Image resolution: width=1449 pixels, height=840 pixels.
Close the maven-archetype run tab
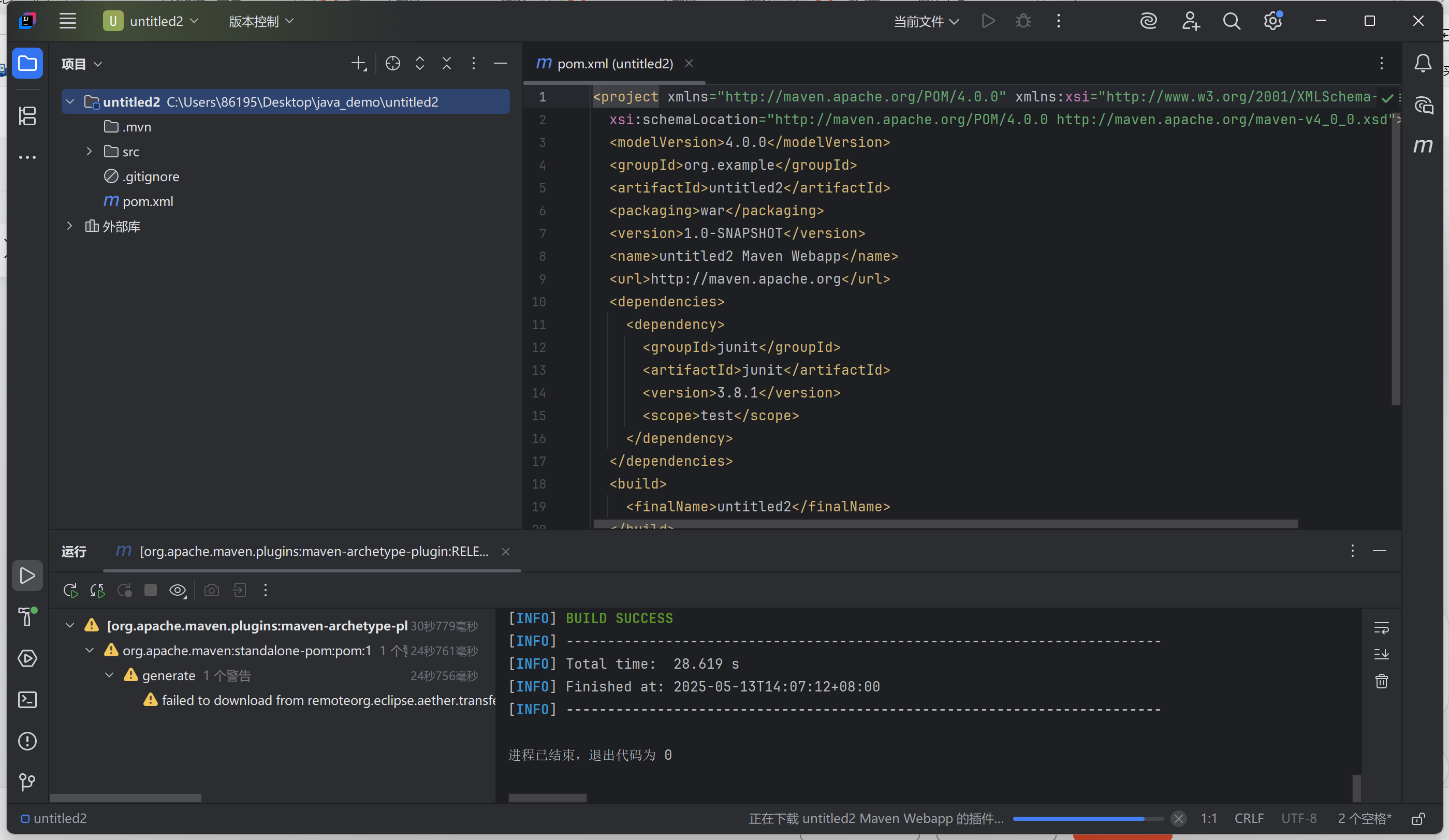[505, 551]
